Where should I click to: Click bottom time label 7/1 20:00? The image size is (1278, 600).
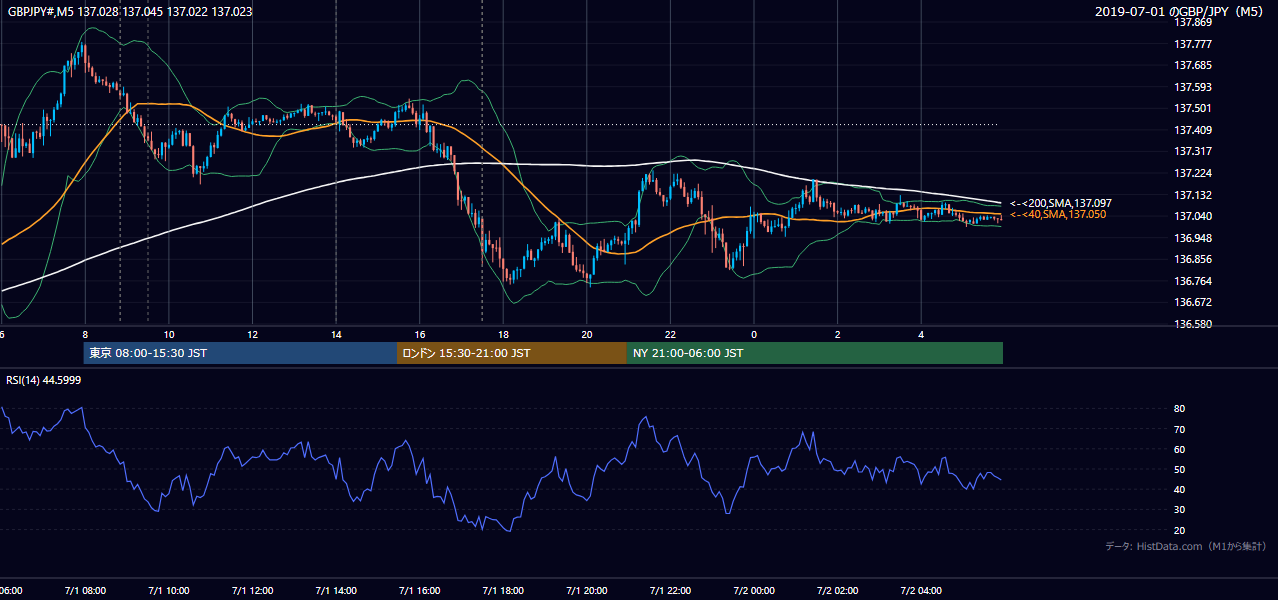587,591
